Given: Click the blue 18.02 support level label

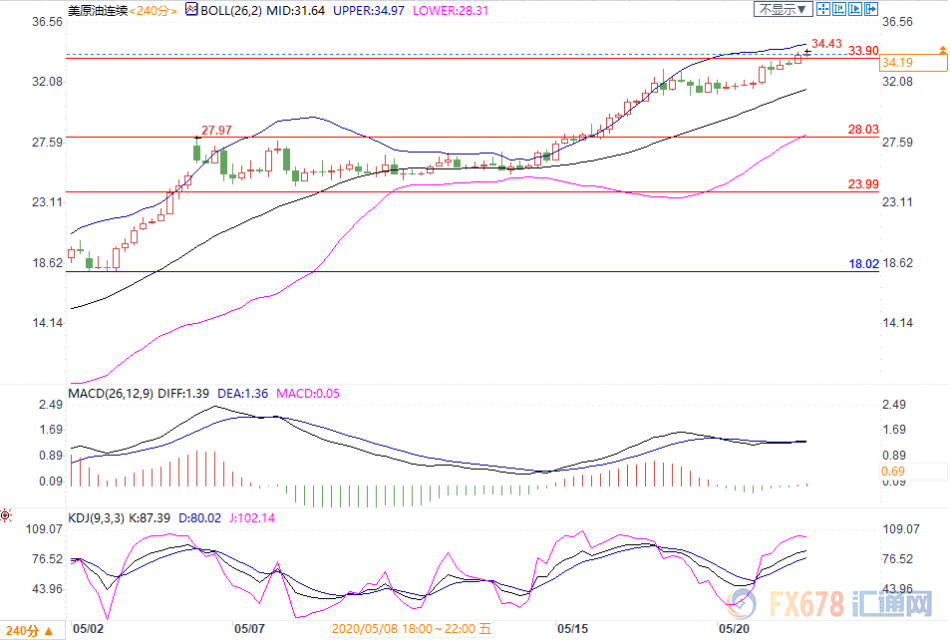Looking at the screenshot, I should click(862, 263).
